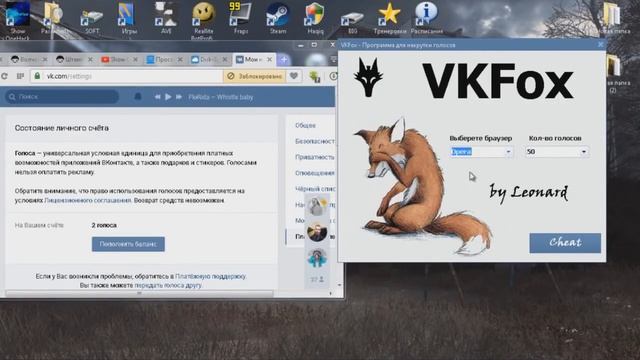Open the browser selection combo box arrow

tap(509, 152)
